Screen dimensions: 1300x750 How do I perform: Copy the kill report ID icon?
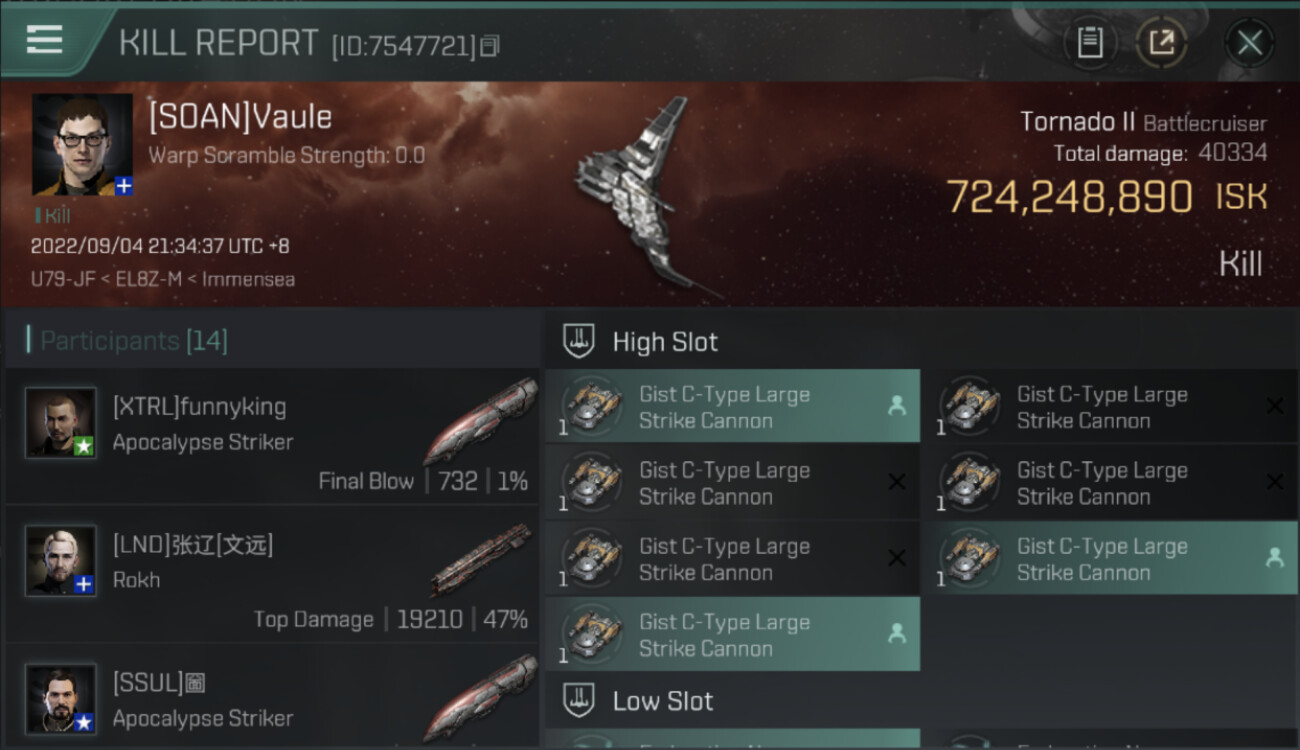point(490,46)
